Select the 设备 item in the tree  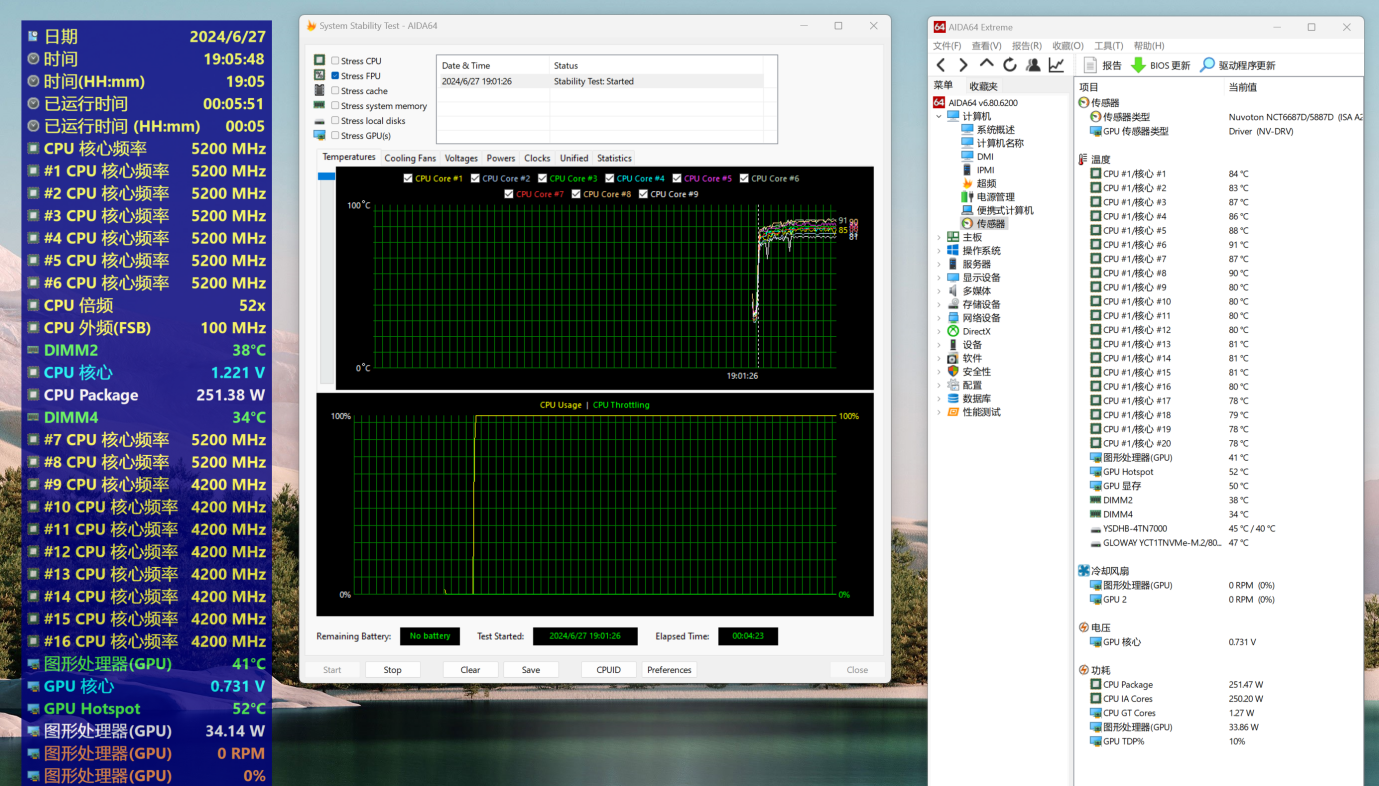(964, 344)
